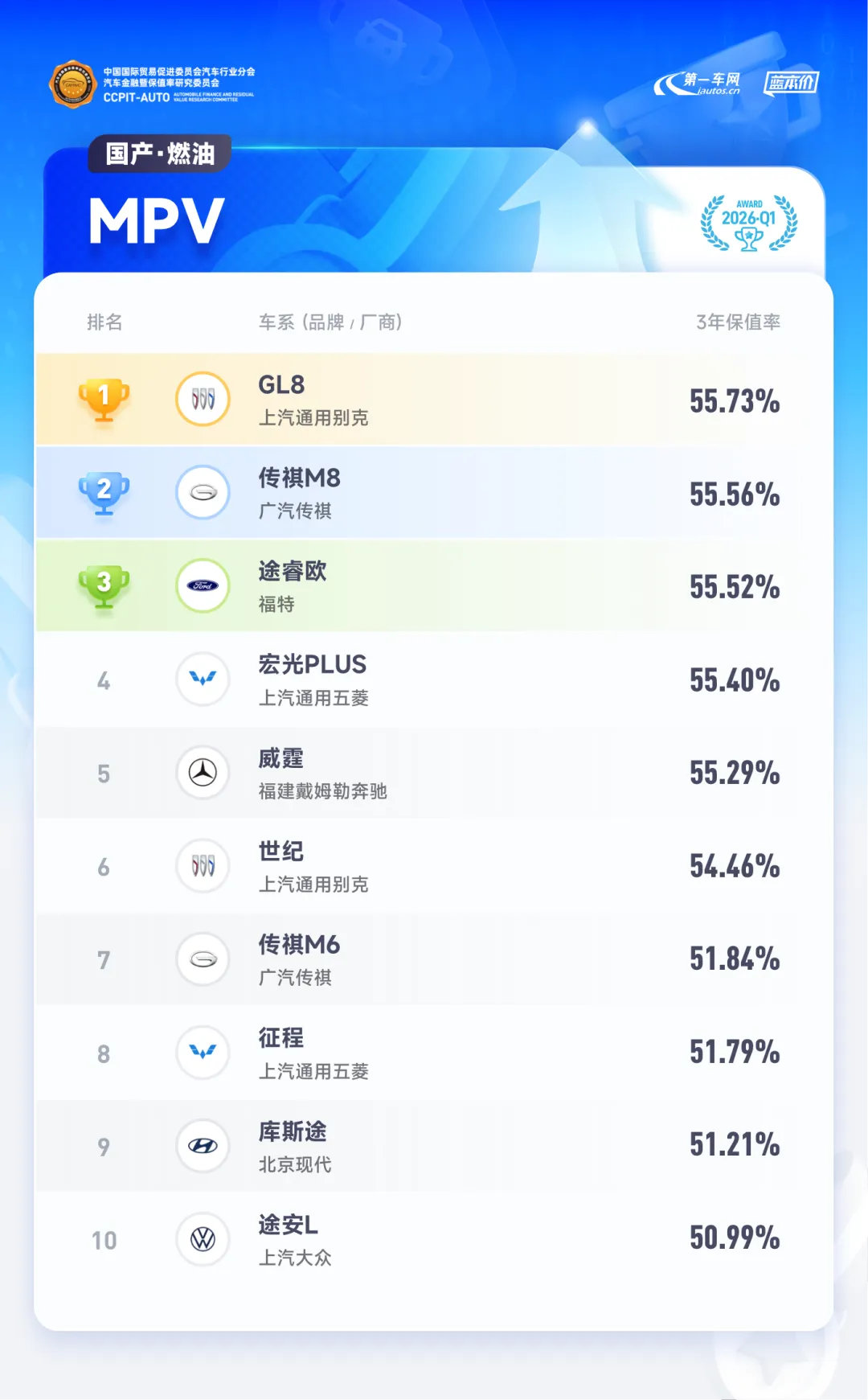Click the GAC Trumpchi logo beside 传祺M8
The image size is (868, 1400).
203,492
